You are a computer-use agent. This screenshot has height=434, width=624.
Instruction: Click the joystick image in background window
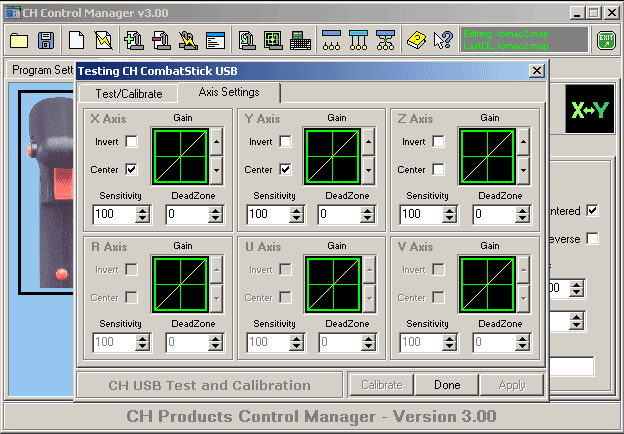47,193
